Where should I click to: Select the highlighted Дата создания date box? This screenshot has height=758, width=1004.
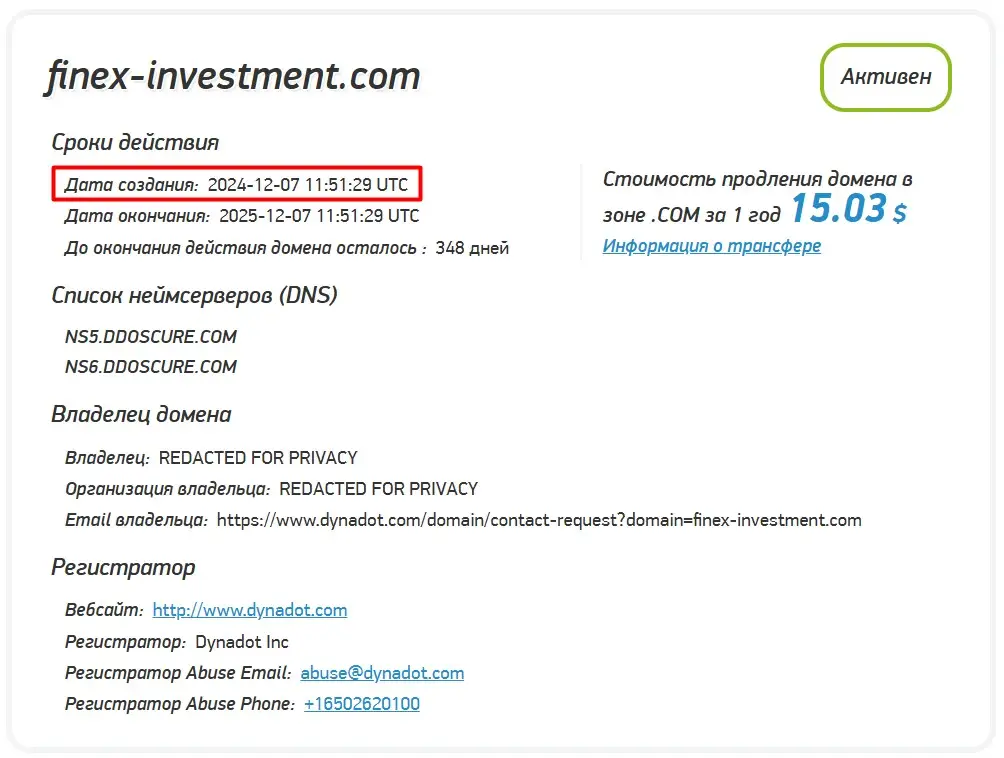click(x=238, y=184)
